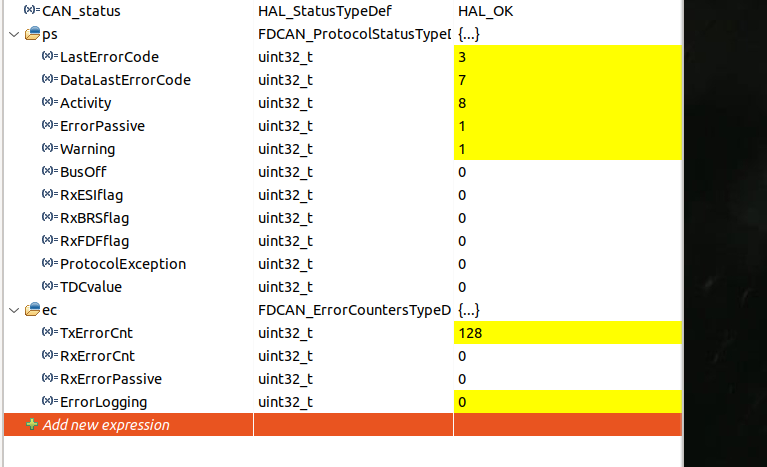
Task: Click the ErrorPassive value 1
Action: [x=567, y=126]
